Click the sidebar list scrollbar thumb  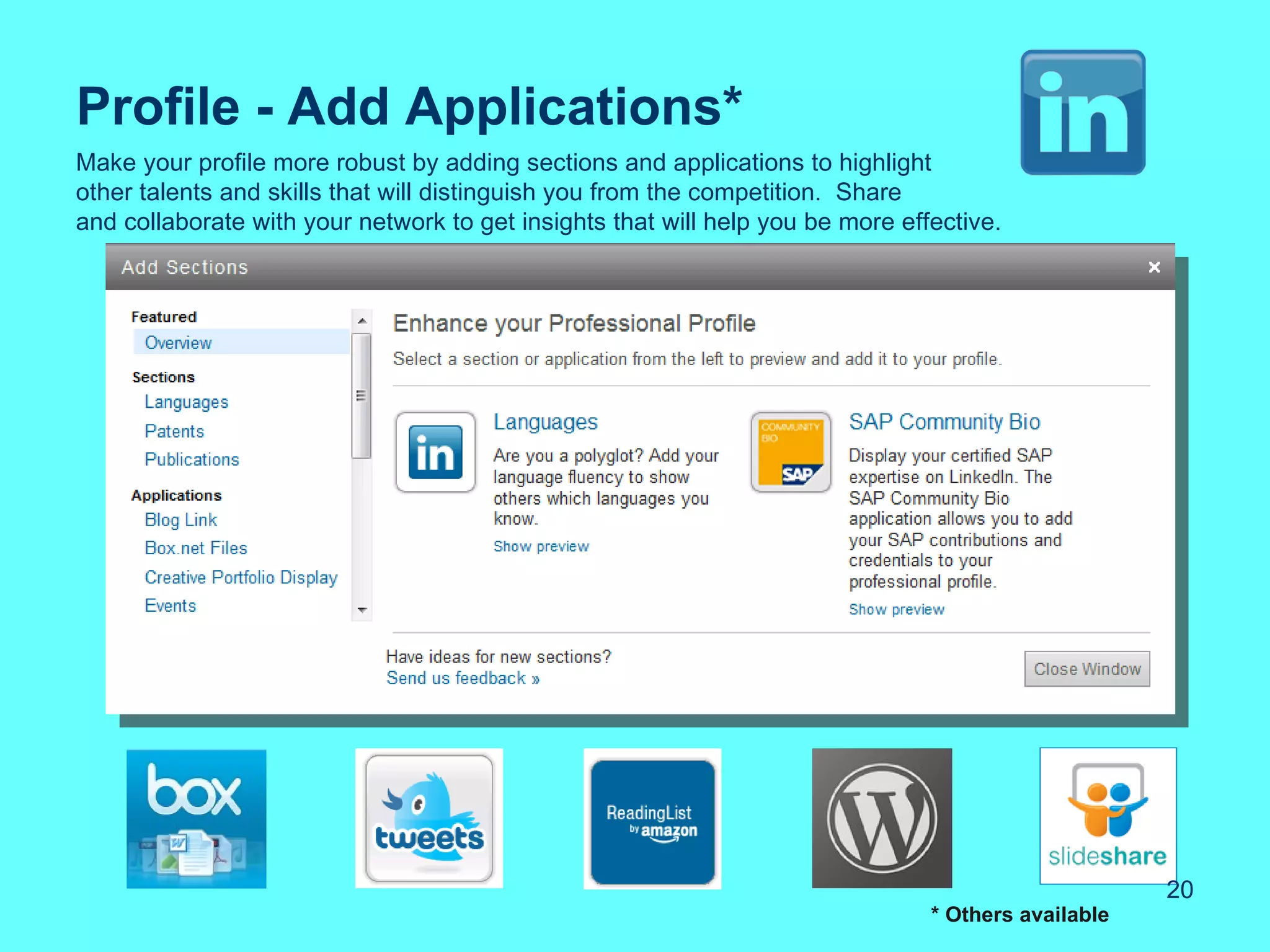pos(362,395)
